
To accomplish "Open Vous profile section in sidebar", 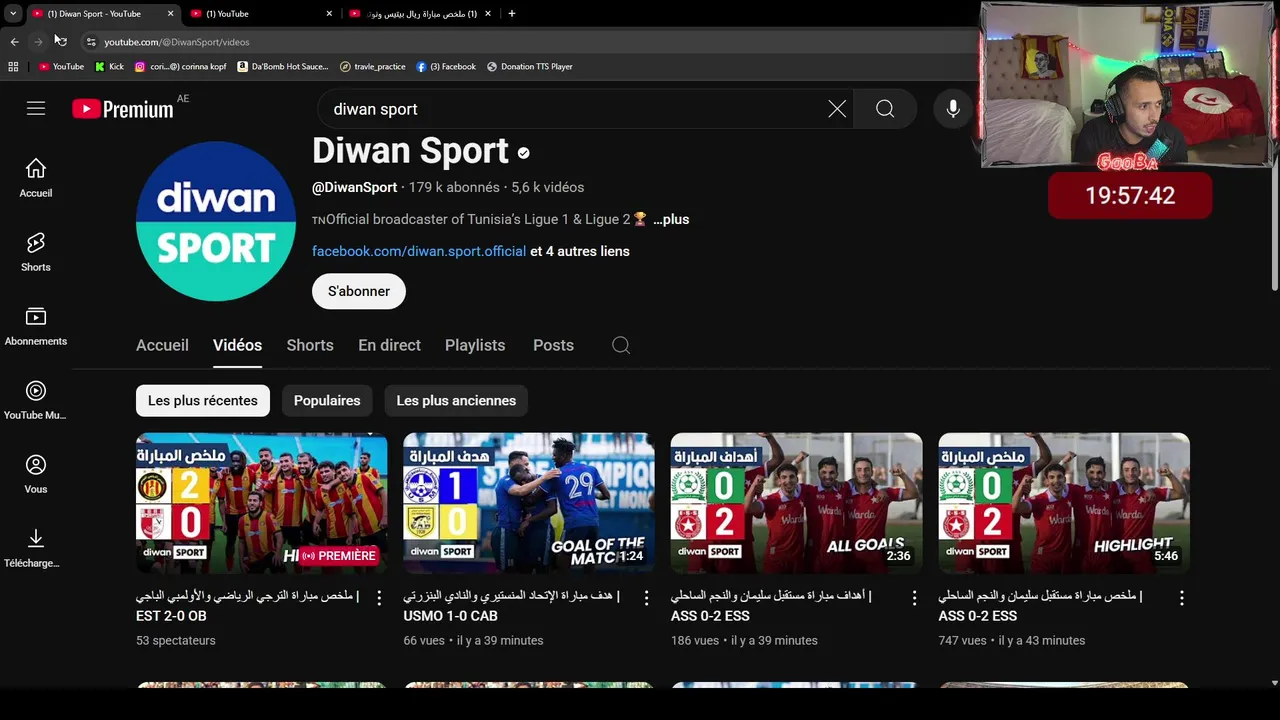I will [x=36, y=474].
